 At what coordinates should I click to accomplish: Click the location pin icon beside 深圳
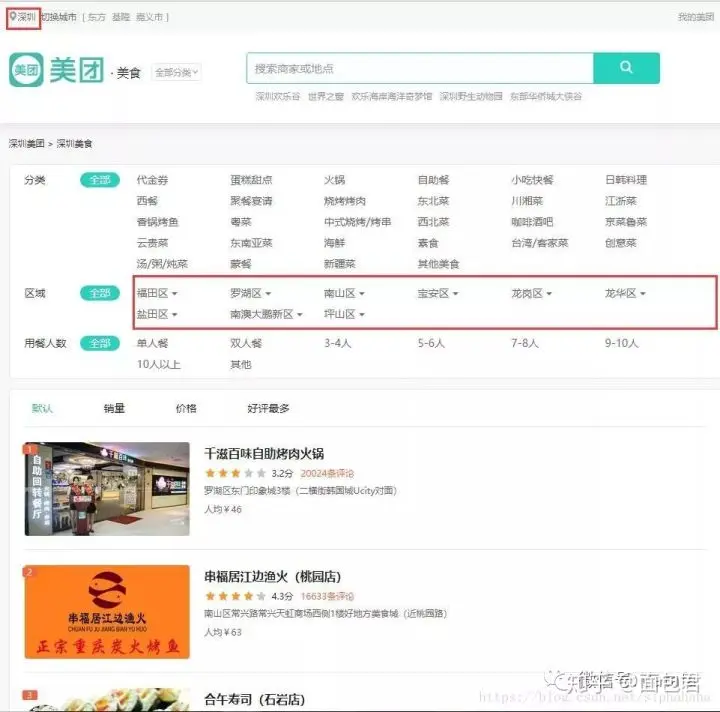pos(13,17)
